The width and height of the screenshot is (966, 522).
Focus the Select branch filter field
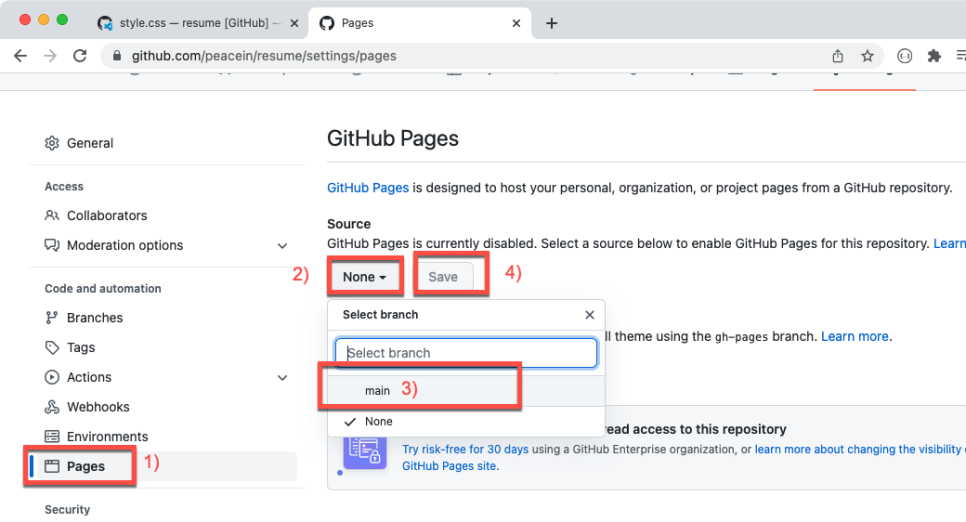pyautogui.click(x=466, y=353)
